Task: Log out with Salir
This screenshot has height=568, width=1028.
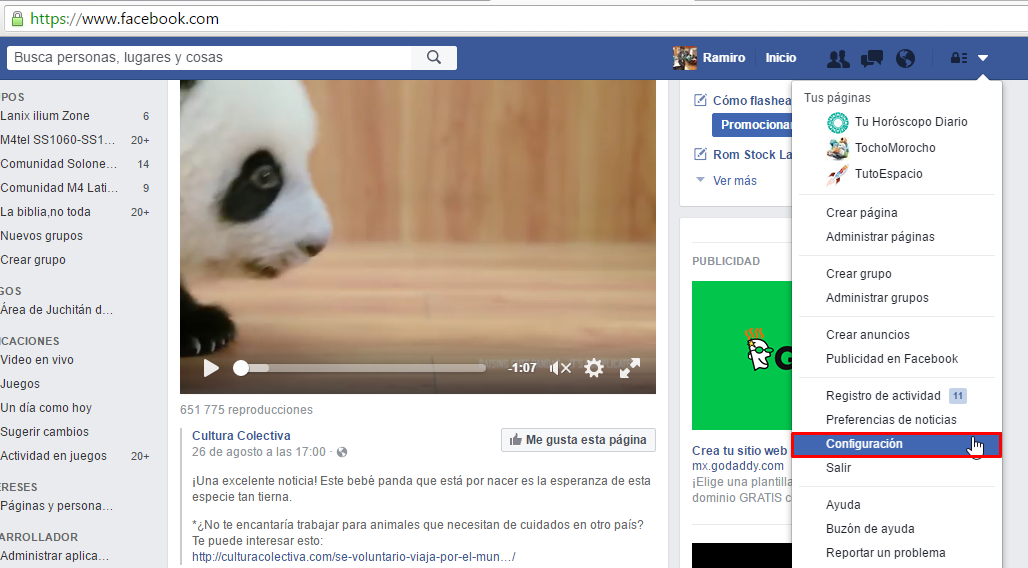Action: coord(838,468)
